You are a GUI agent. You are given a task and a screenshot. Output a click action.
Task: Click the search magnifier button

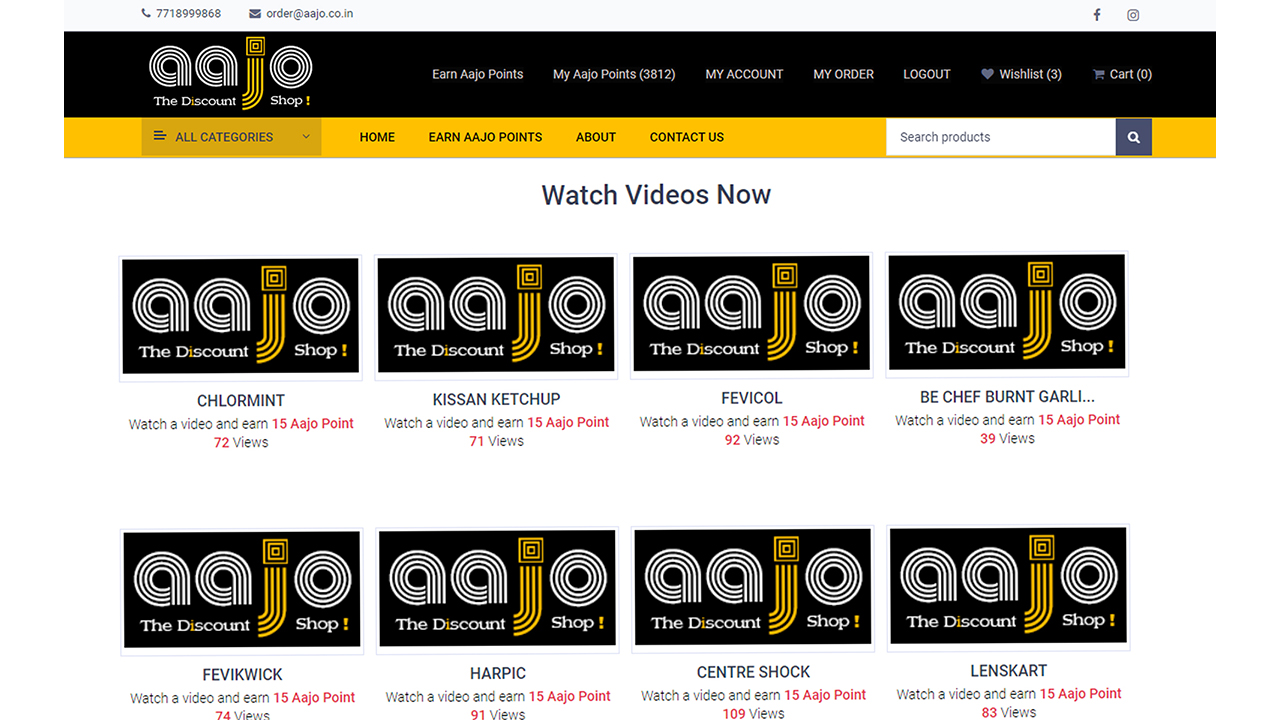(1134, 137)
